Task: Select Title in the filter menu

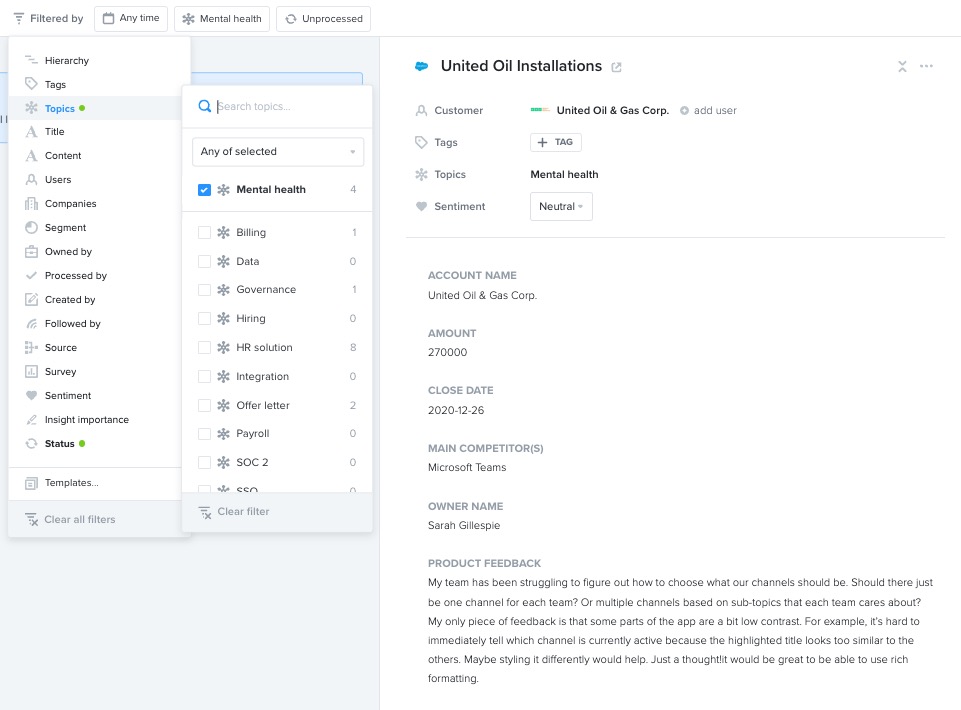Action: (x=95, y=132)
